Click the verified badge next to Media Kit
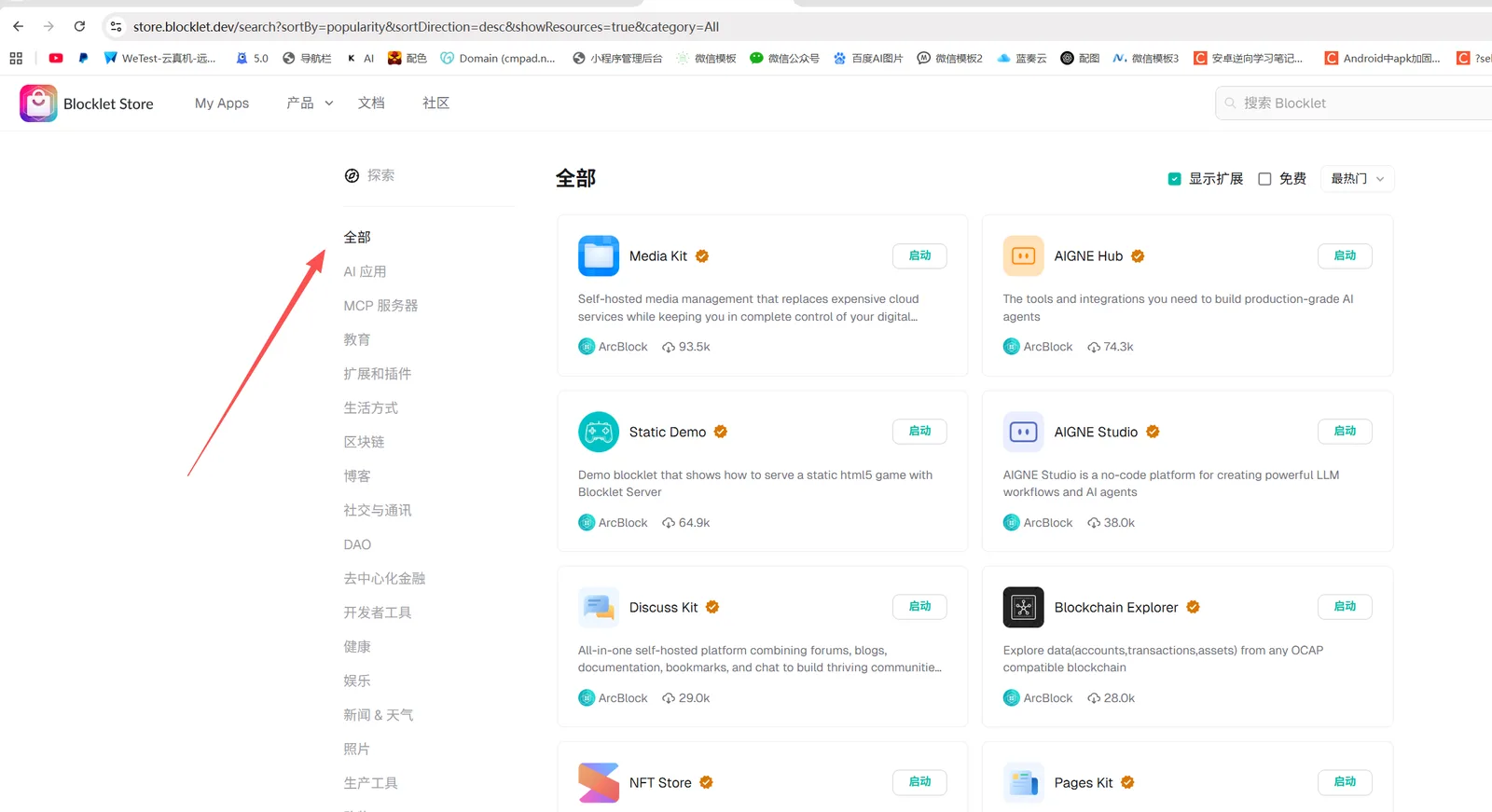 702,256
